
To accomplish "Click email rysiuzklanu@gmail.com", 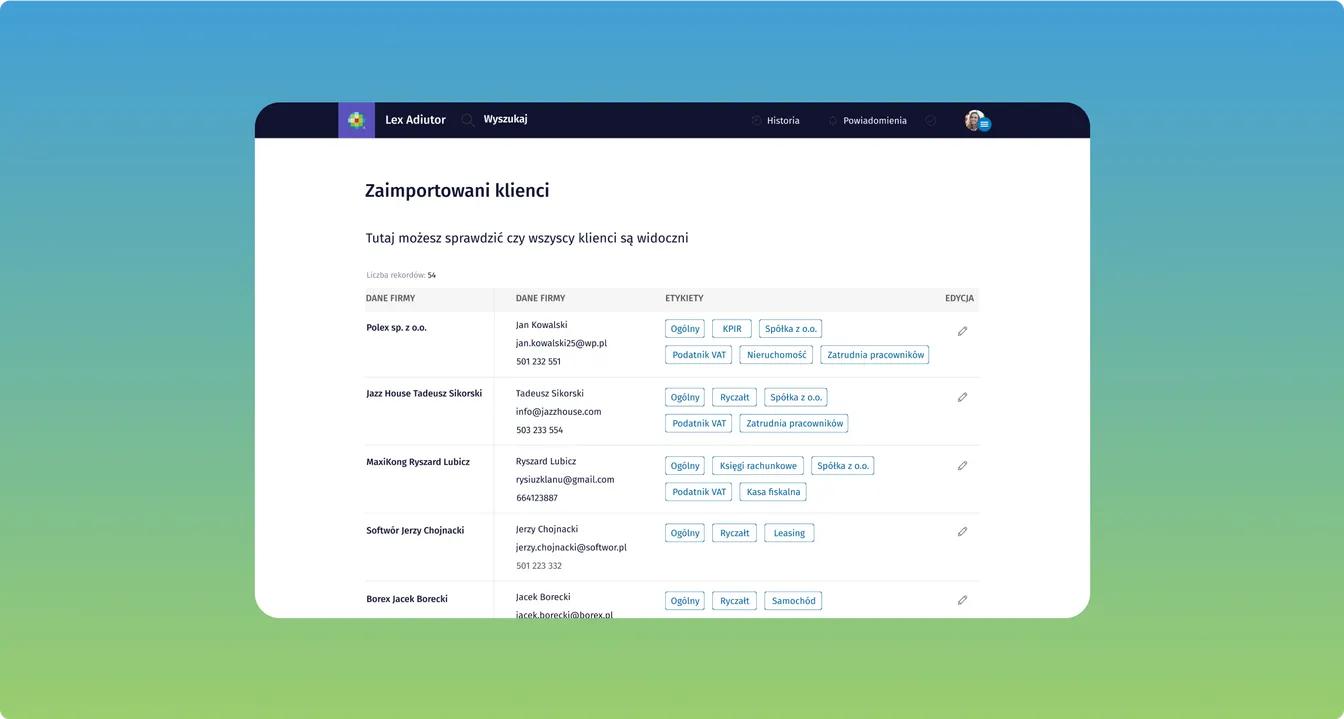I will [x=565, y=480].
